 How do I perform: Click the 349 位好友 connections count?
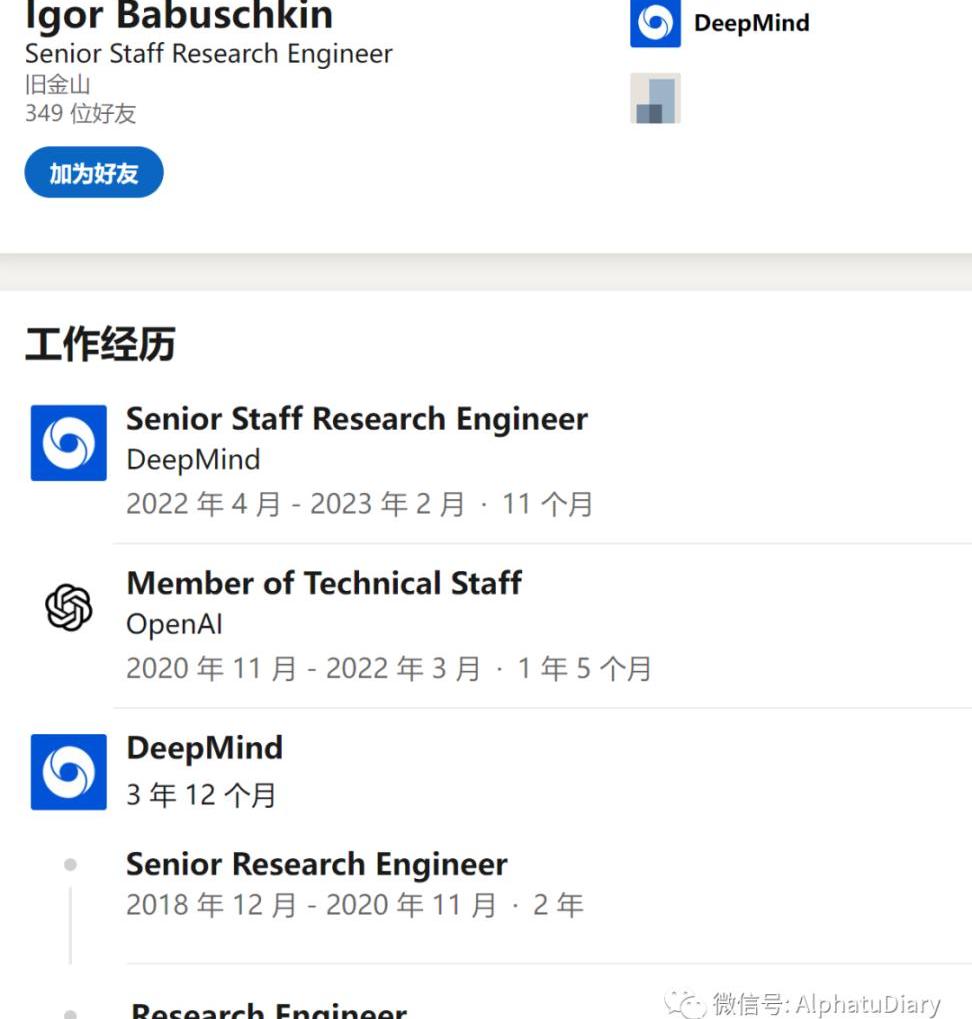click(x=81, y=113)
